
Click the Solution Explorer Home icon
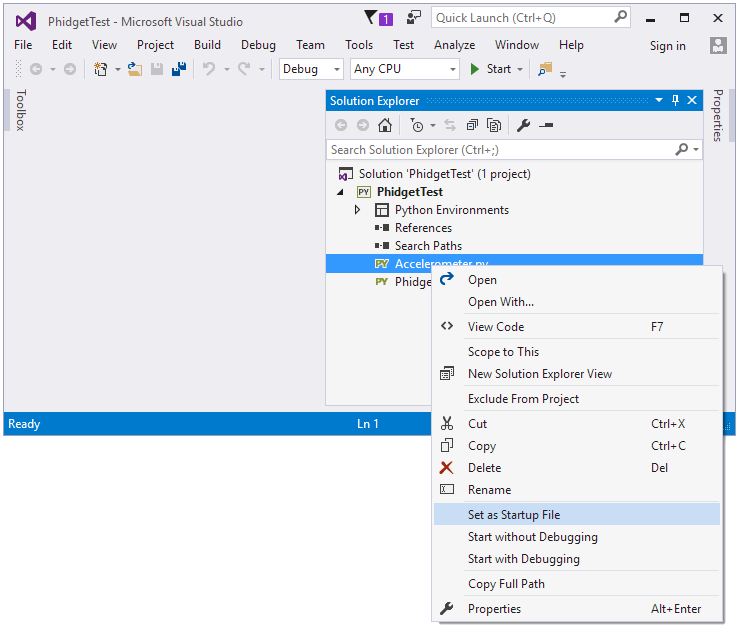point(385,126)
